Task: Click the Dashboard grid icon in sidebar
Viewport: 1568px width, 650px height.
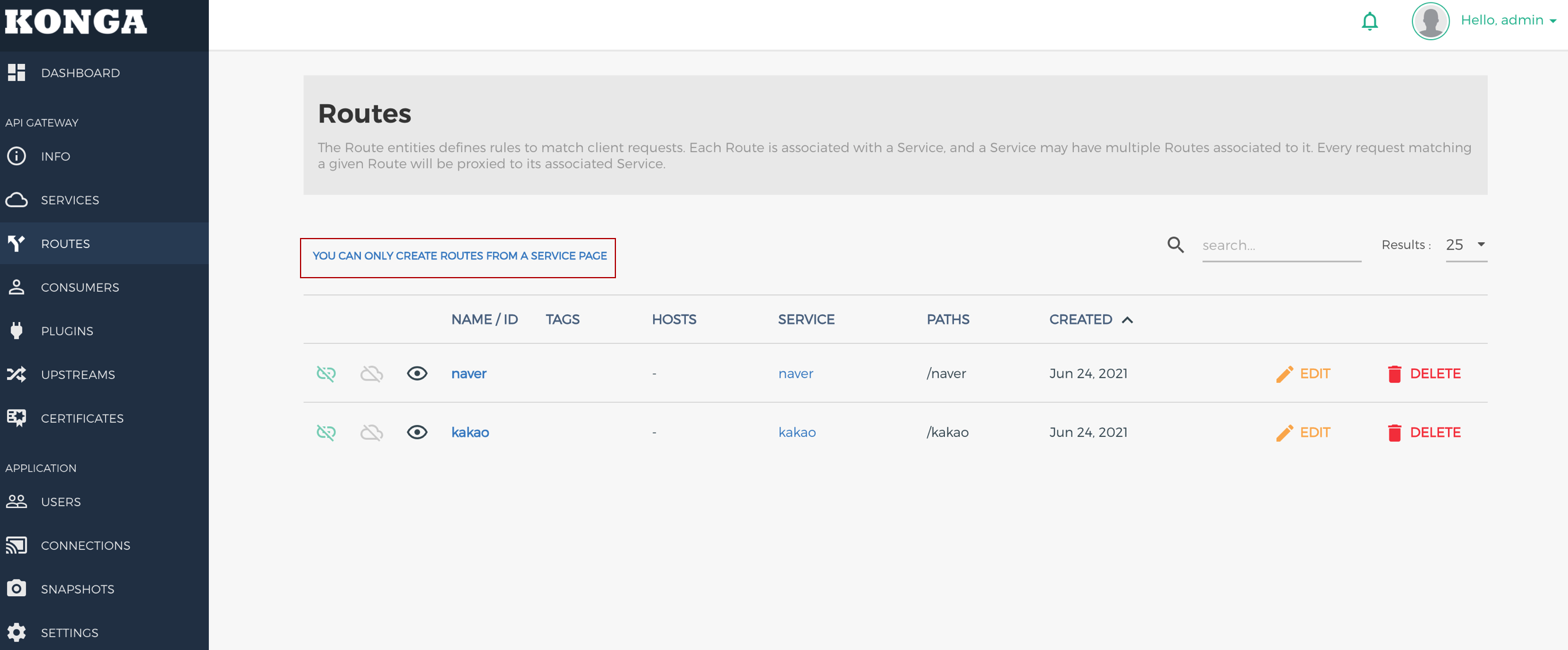Action: [x=17, y=72]
